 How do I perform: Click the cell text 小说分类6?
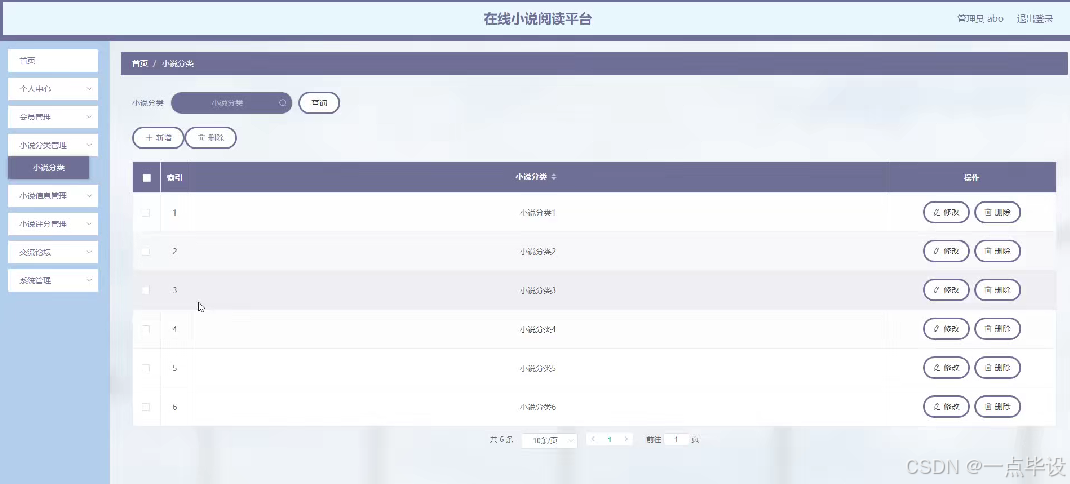[x=538, y=407]
